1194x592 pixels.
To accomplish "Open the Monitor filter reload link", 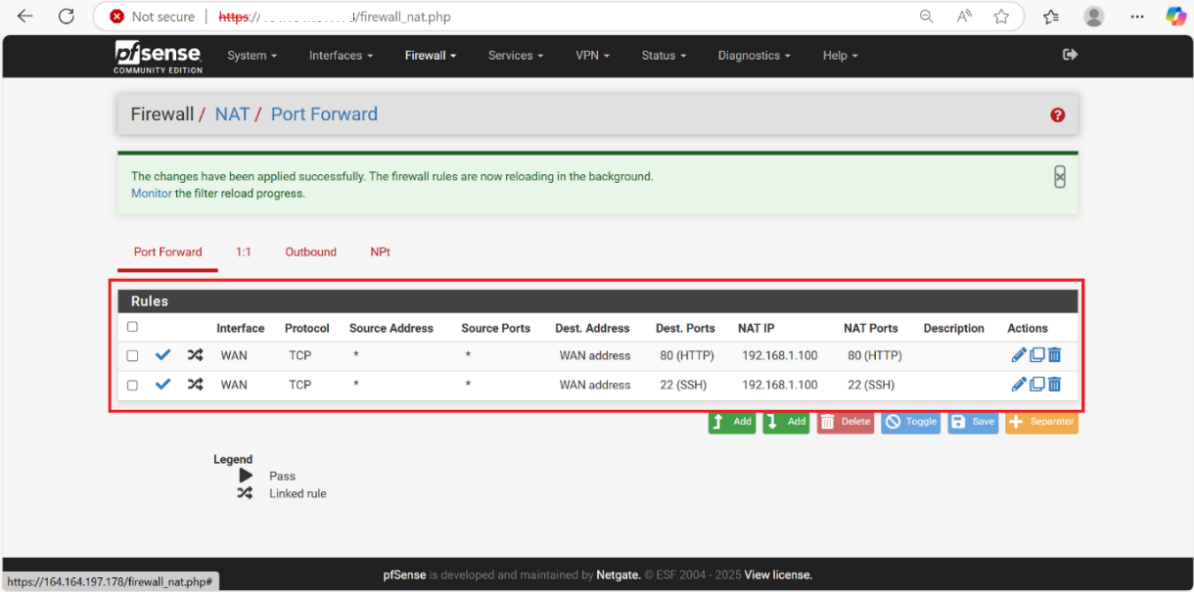I will pos(152,194).
